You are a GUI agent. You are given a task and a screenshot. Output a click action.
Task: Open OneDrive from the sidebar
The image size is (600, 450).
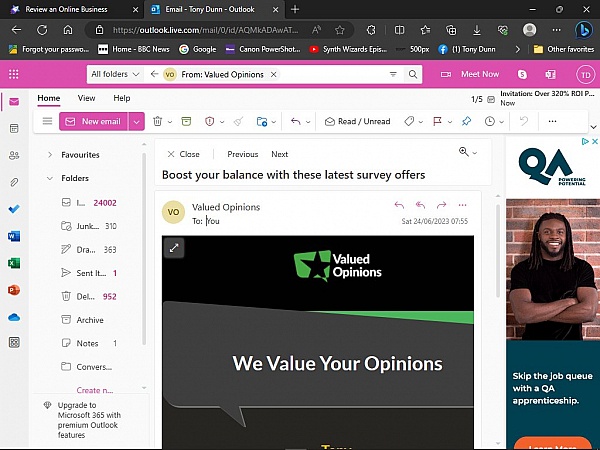[14, 317]
